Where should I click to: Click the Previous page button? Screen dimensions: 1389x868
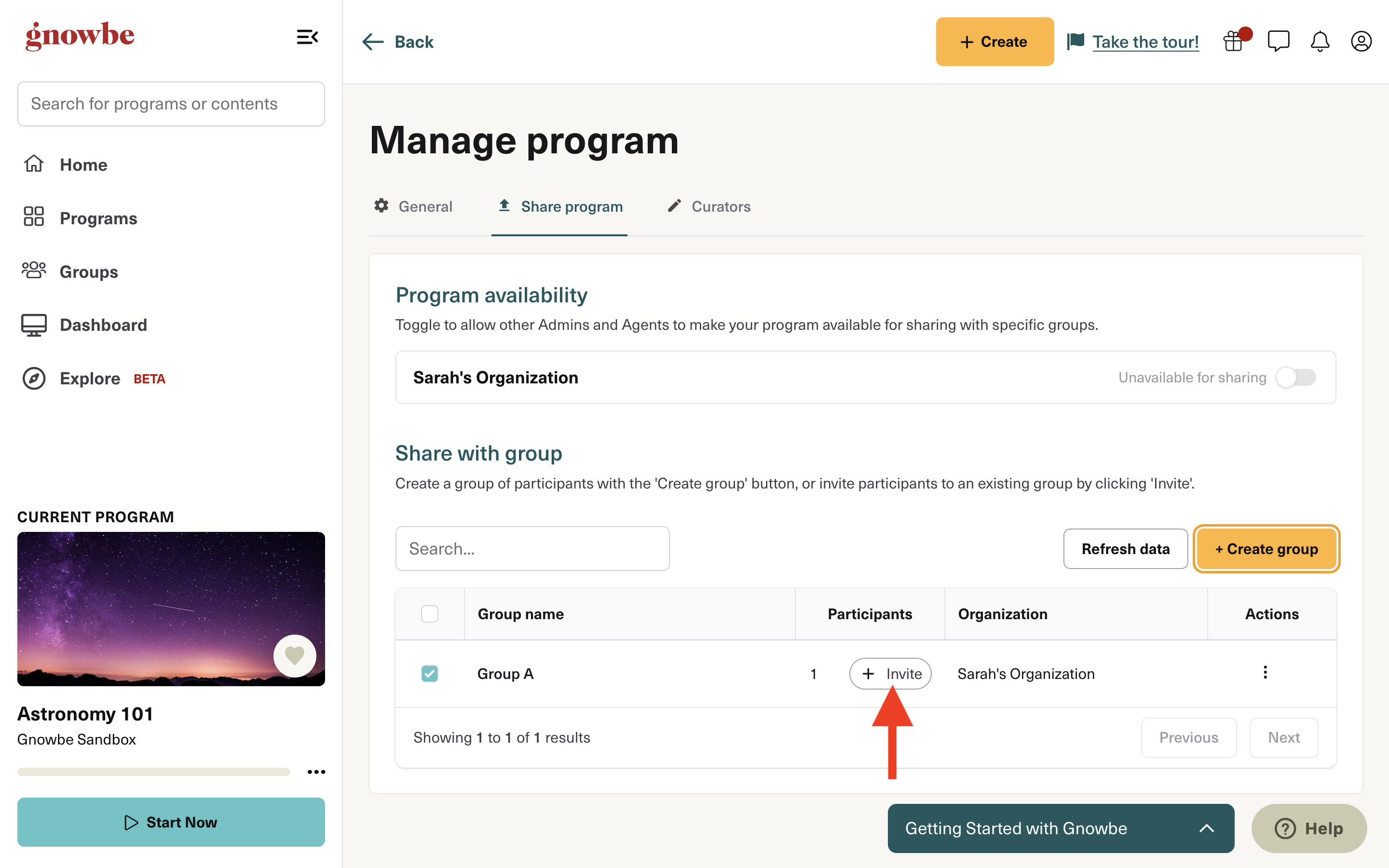1189,737
